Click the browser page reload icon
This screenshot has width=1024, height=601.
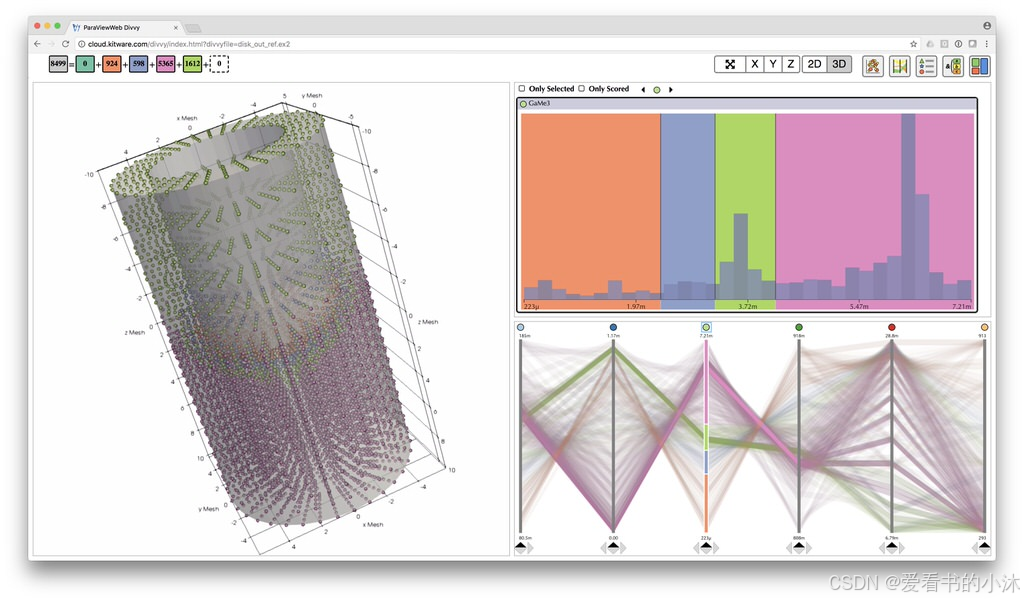(65, 44)
